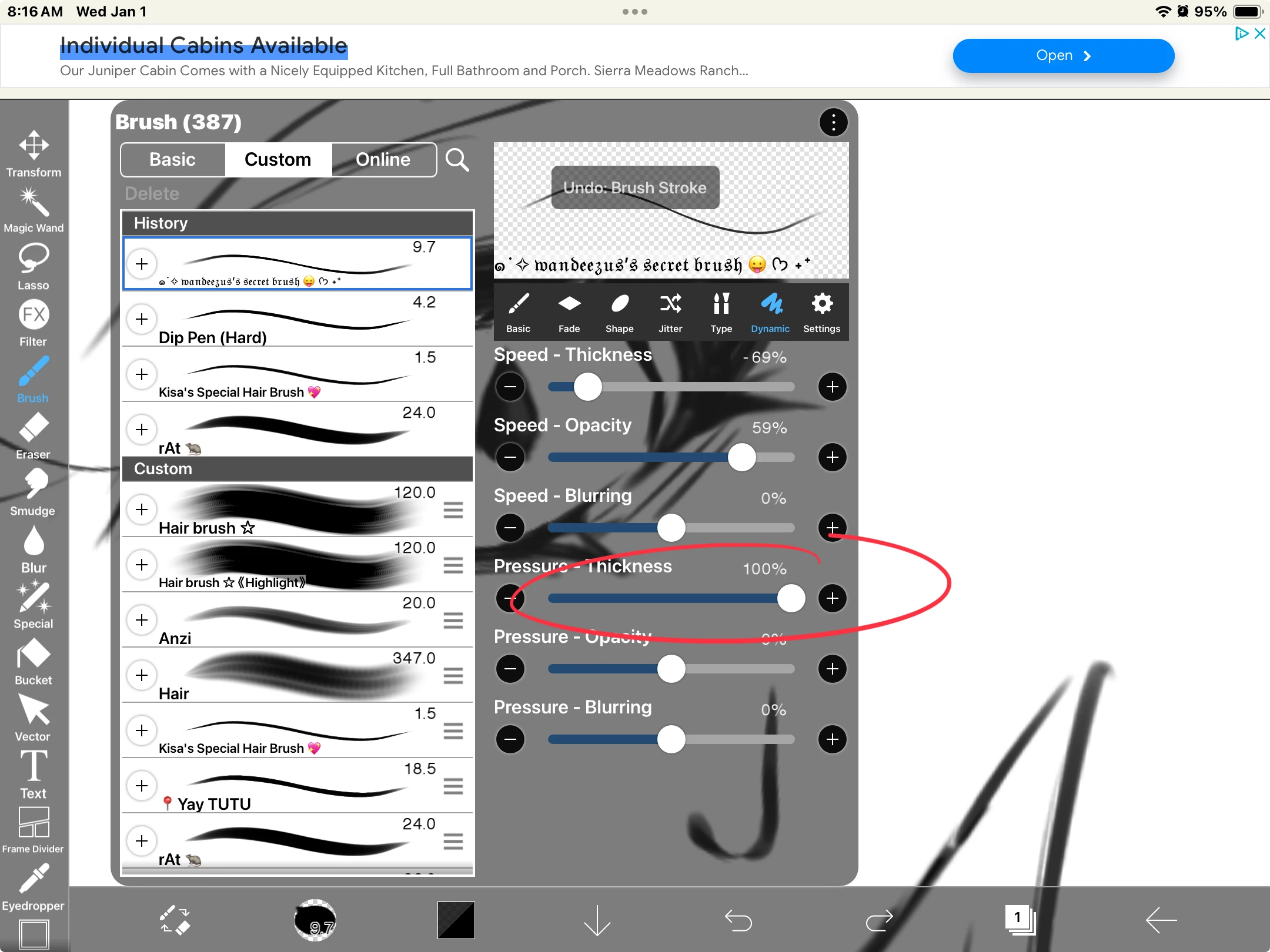Screen dimensions: 1270x952
Task: Tap the undo arrow in bottom bar
Action: [x=738, y=920]
